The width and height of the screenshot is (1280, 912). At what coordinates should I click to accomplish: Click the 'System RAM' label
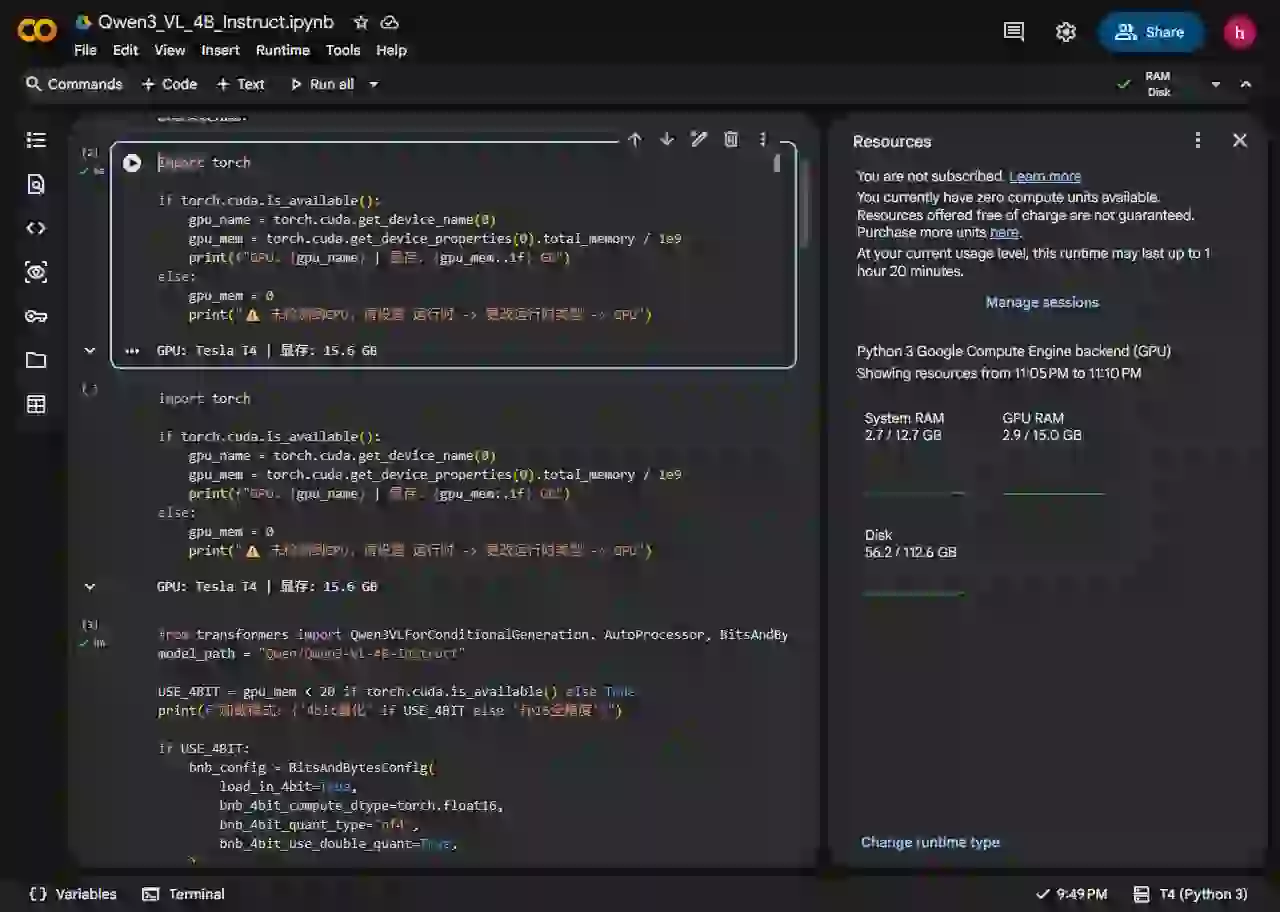904,418
